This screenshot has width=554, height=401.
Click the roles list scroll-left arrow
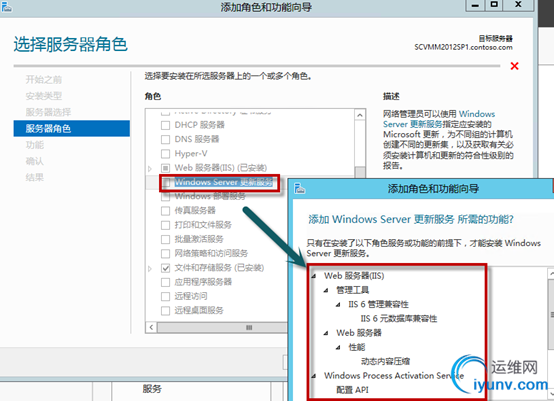(151, 328)
